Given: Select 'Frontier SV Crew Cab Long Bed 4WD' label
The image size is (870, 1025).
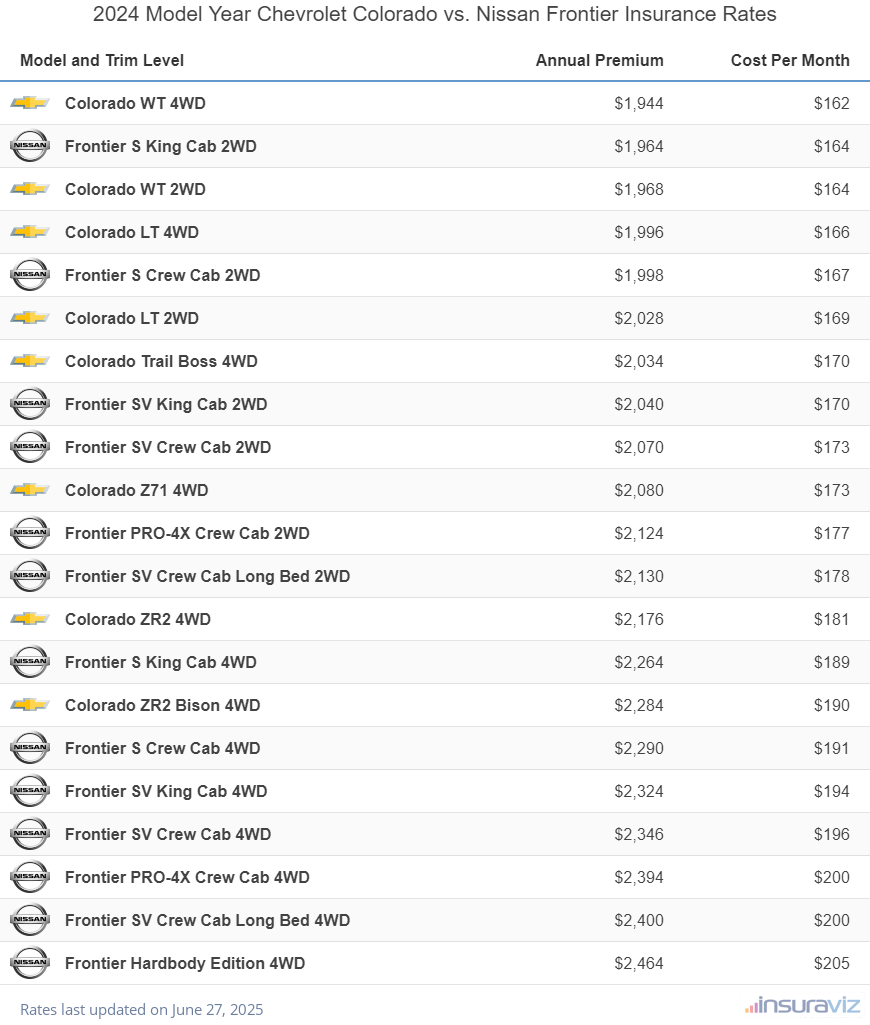Looking at the screenshot, I should [x=208, y=920].
